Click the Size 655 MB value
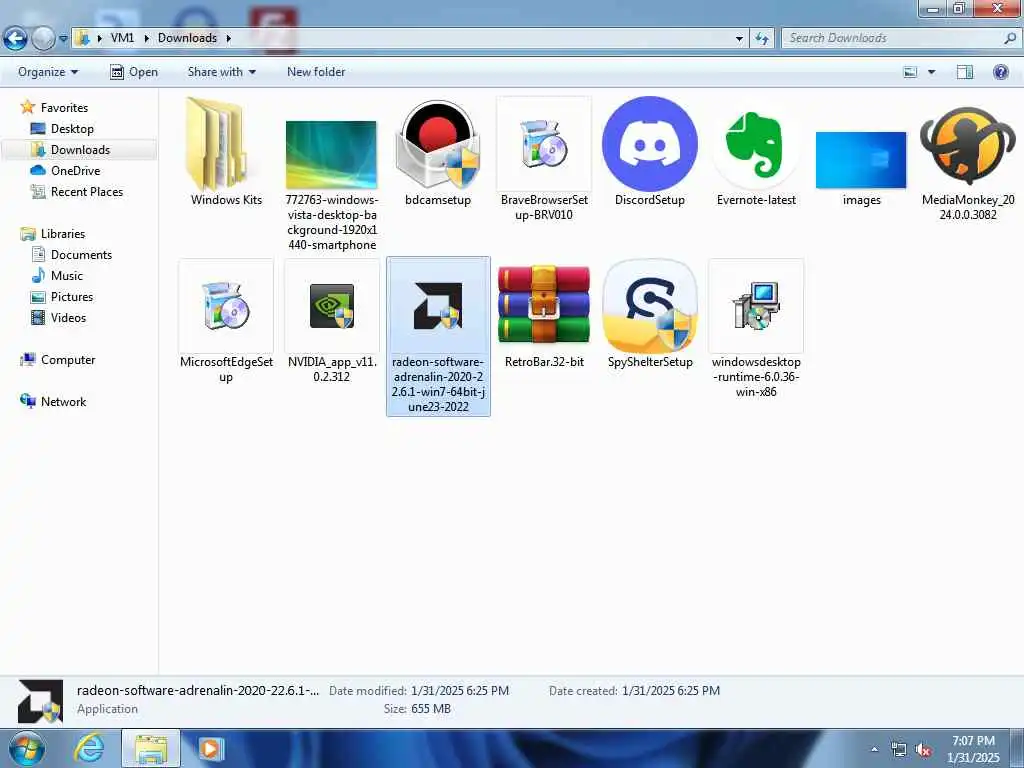The image size is (1024, 768). point(431,709)
